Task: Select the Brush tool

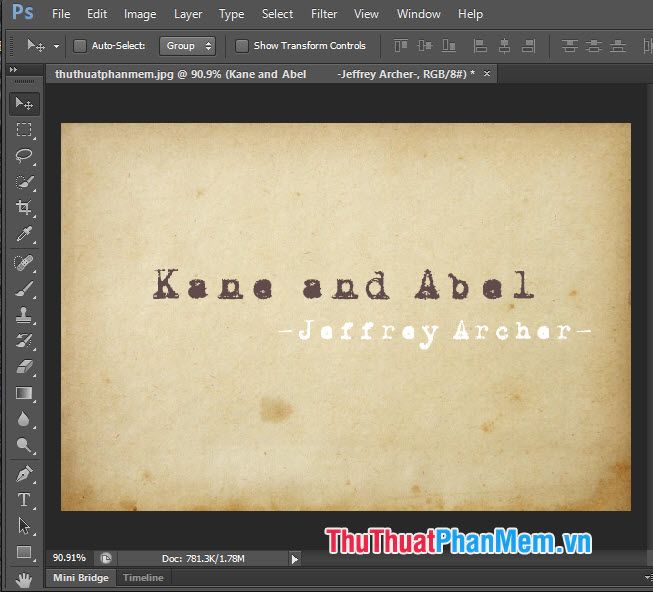Action: 24,289
